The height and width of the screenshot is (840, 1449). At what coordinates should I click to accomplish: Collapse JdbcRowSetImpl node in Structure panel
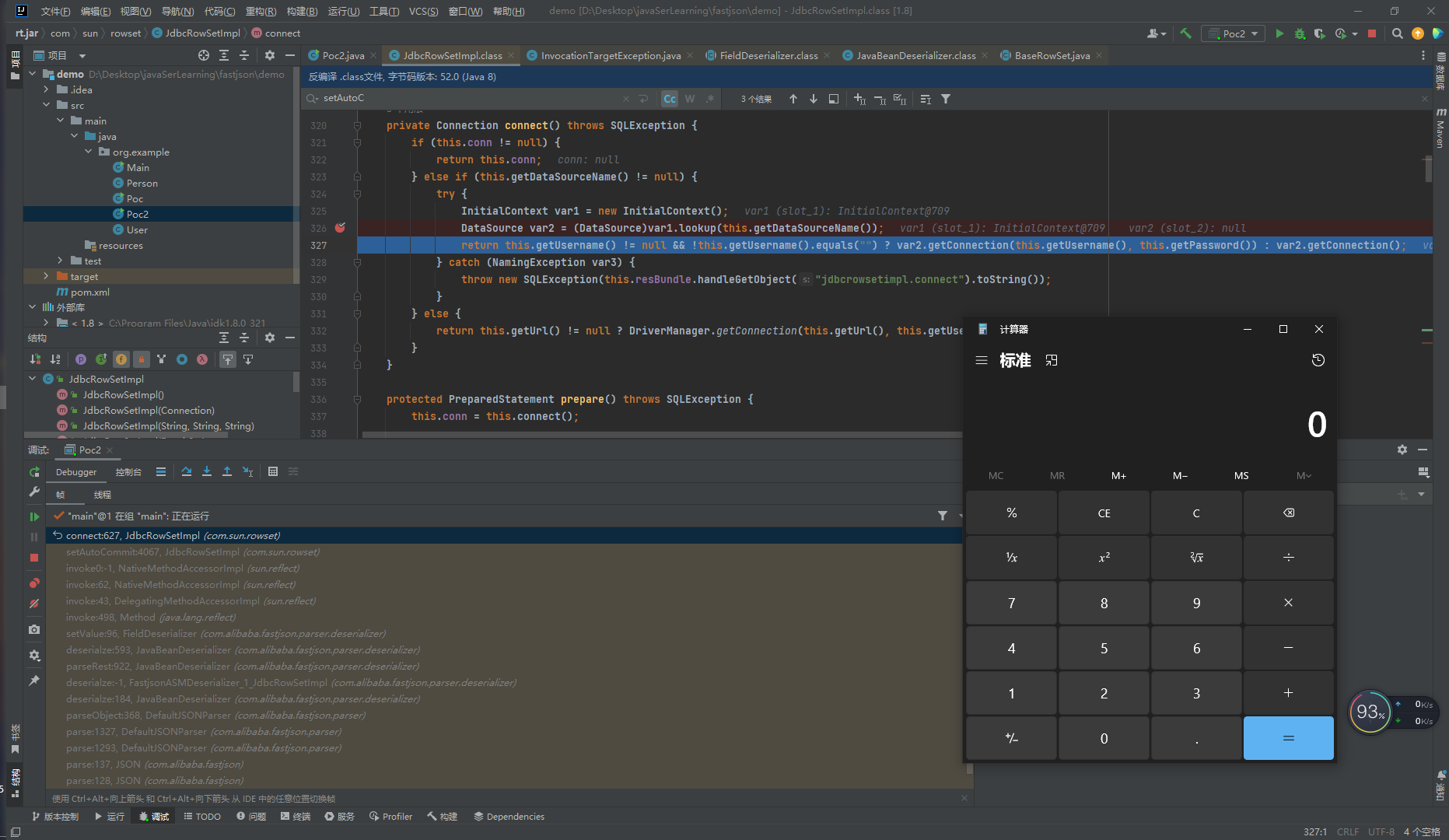[x=33, y=379]
